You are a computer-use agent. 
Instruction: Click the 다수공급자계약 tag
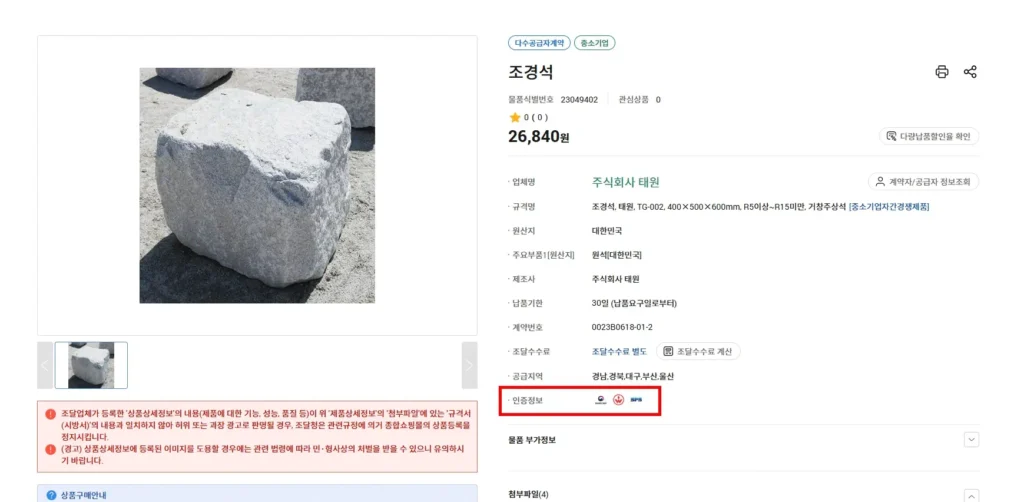coord(539,43)
